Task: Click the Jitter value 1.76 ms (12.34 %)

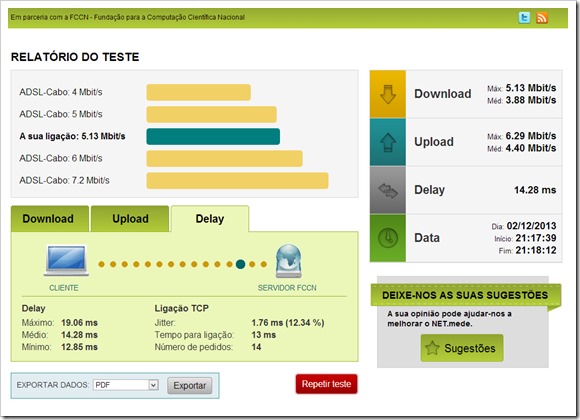Action: coord(288,323)
